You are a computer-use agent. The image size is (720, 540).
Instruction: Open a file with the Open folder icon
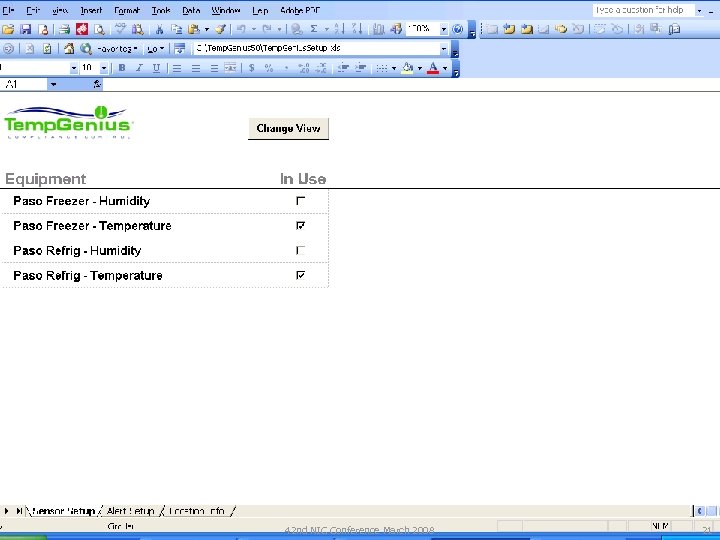click(8, 29)
